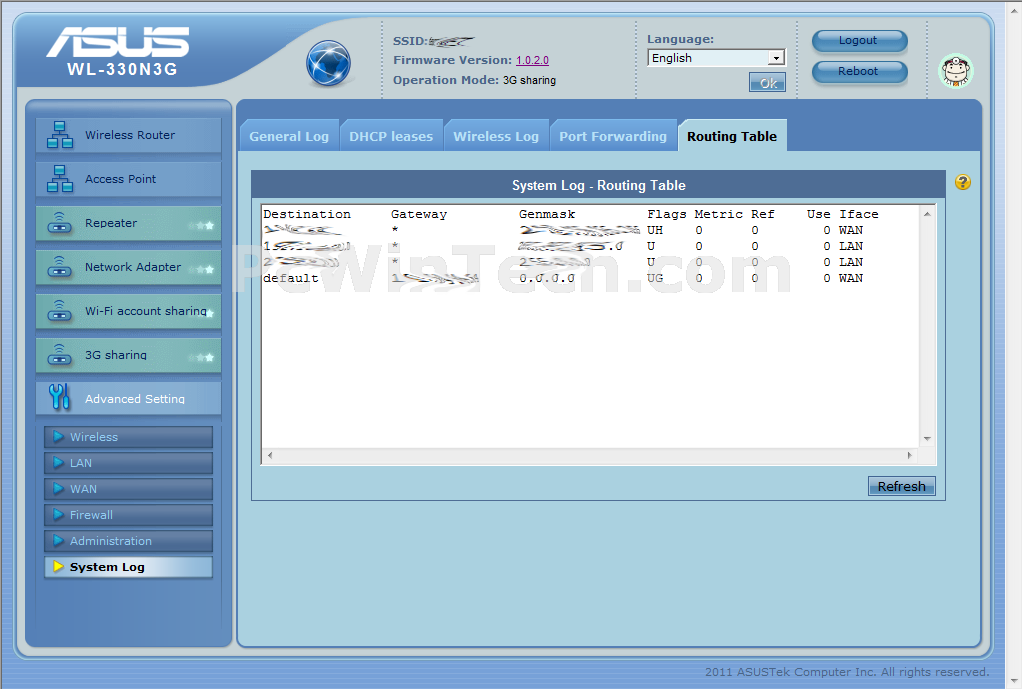Click the Network Adapter router icon
1022x689 pixels.
click(60, 267)
